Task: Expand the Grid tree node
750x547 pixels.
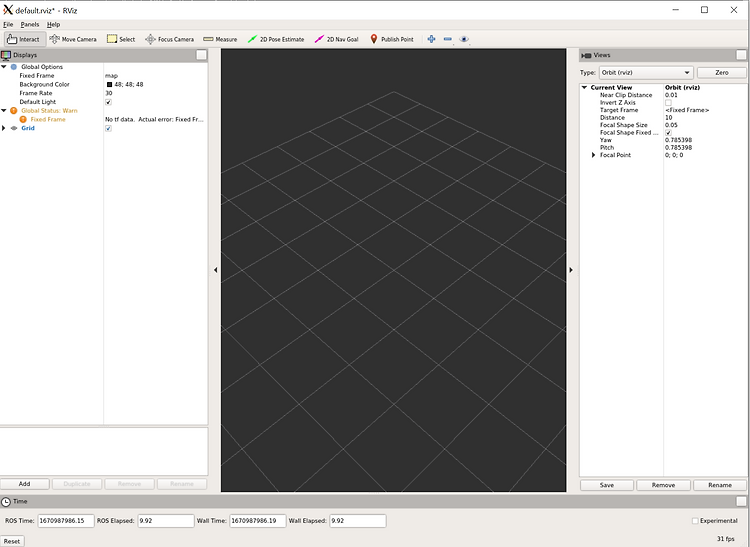Action: coord(4,128)
